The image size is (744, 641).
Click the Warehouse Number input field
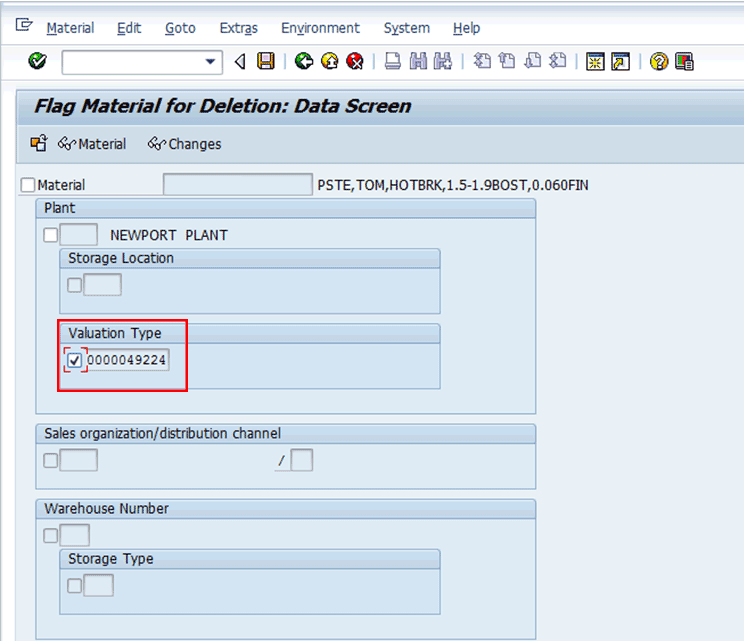pyautogui.click(x=74, y=536)
